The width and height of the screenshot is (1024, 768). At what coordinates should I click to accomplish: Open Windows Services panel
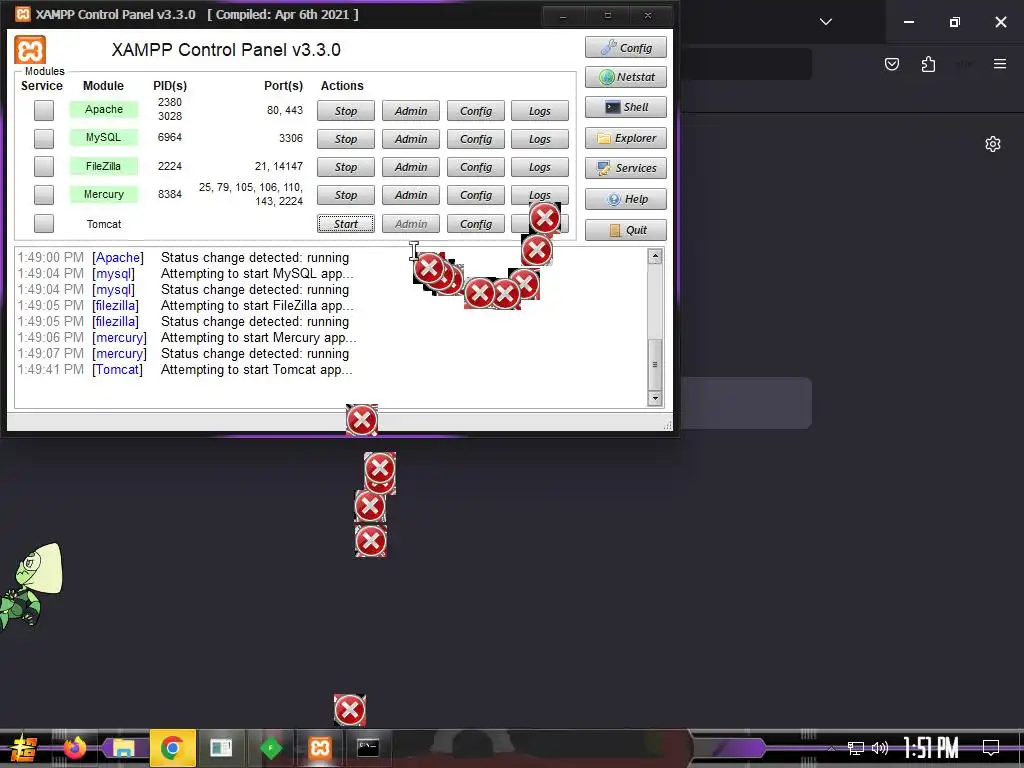point(626,168)
